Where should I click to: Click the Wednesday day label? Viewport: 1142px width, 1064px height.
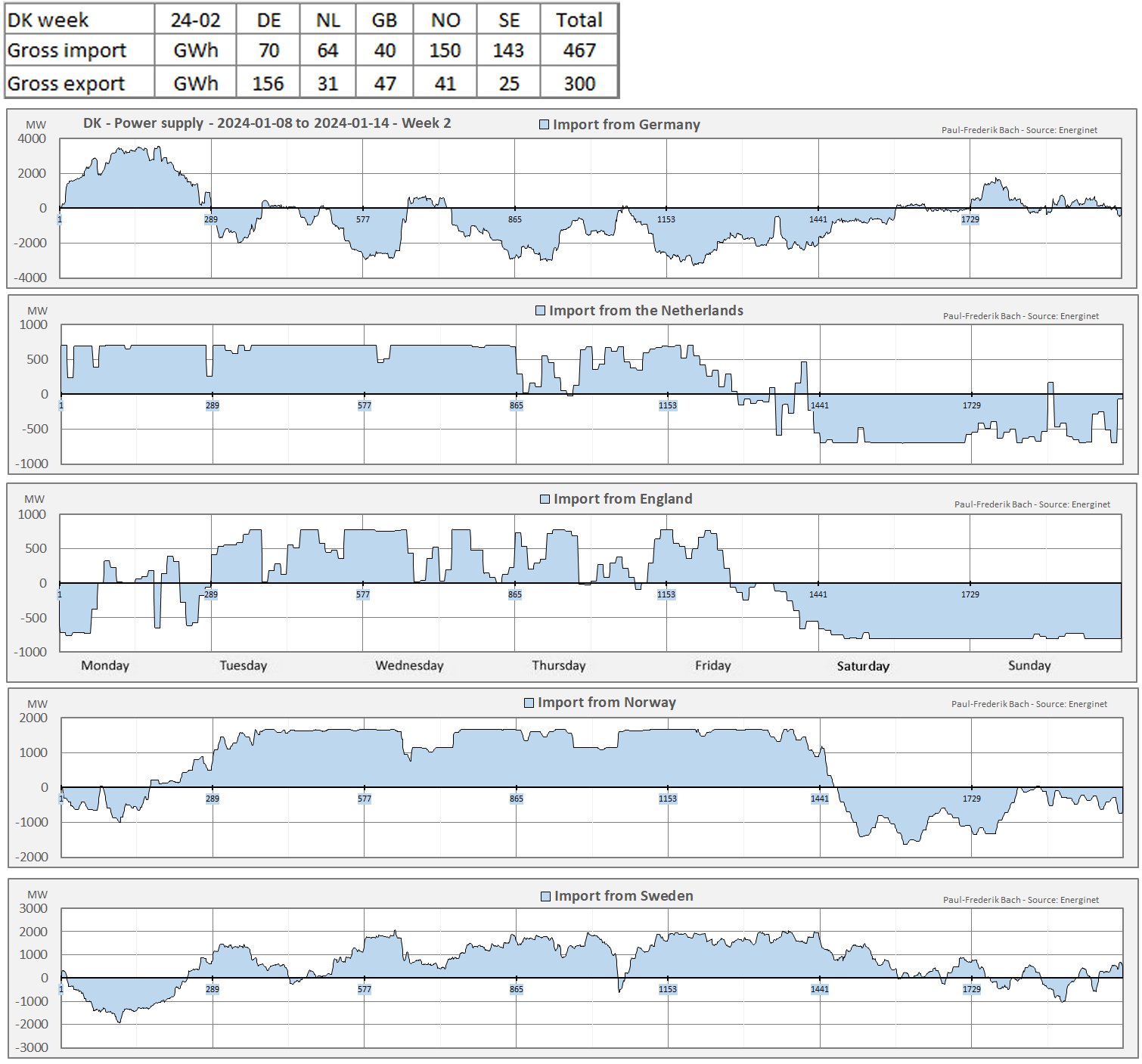[x=409, y=665]
